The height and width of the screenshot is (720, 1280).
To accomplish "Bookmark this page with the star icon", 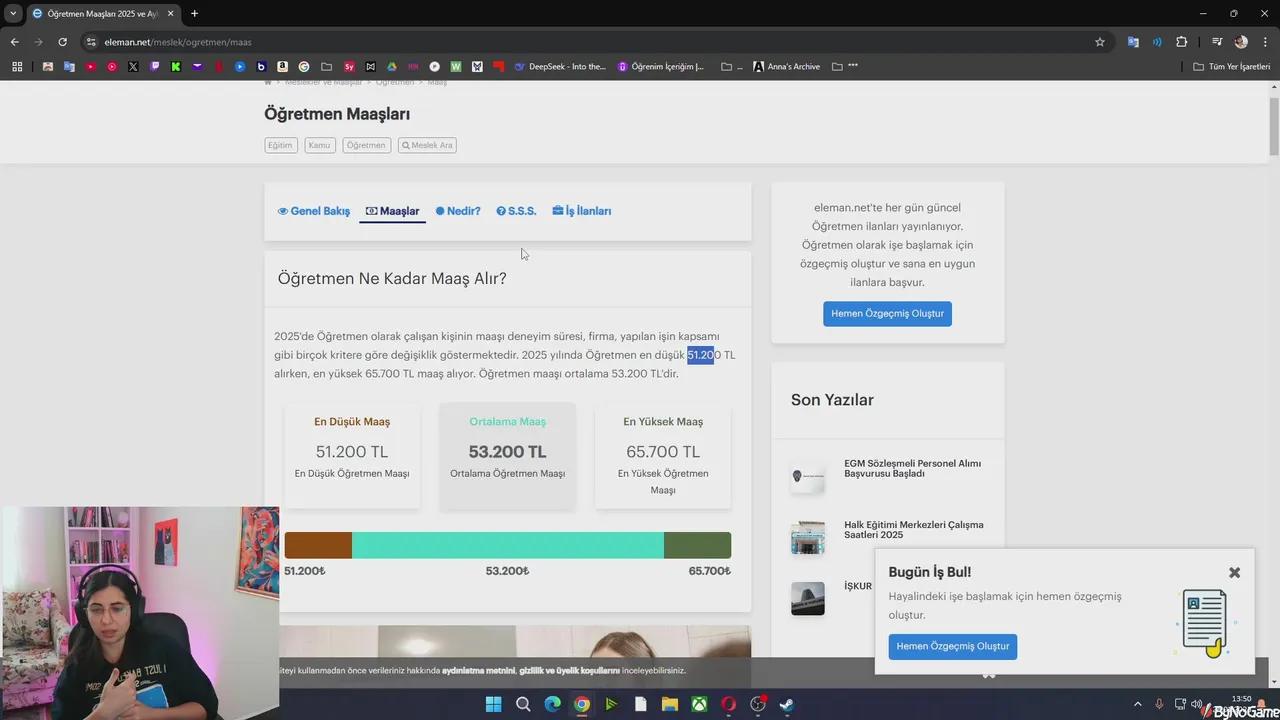I will [1100, 42].
